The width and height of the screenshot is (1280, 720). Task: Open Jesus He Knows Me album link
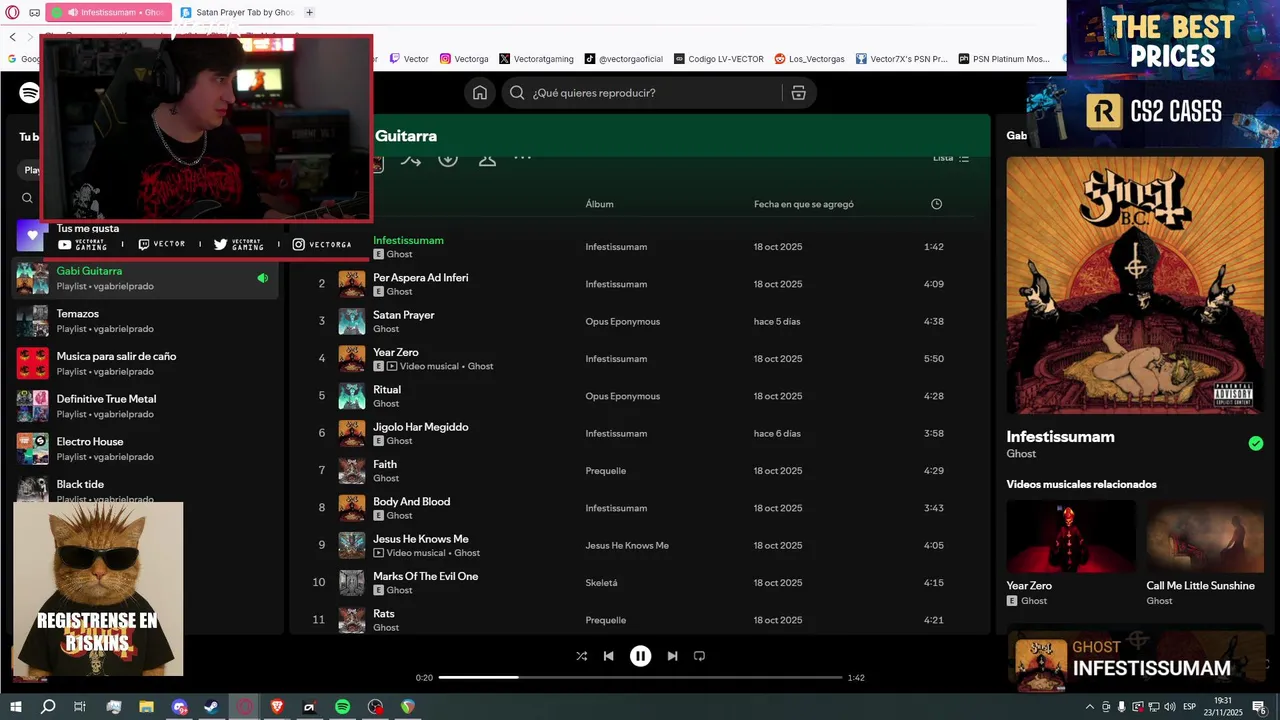click(x=627, y=546)
